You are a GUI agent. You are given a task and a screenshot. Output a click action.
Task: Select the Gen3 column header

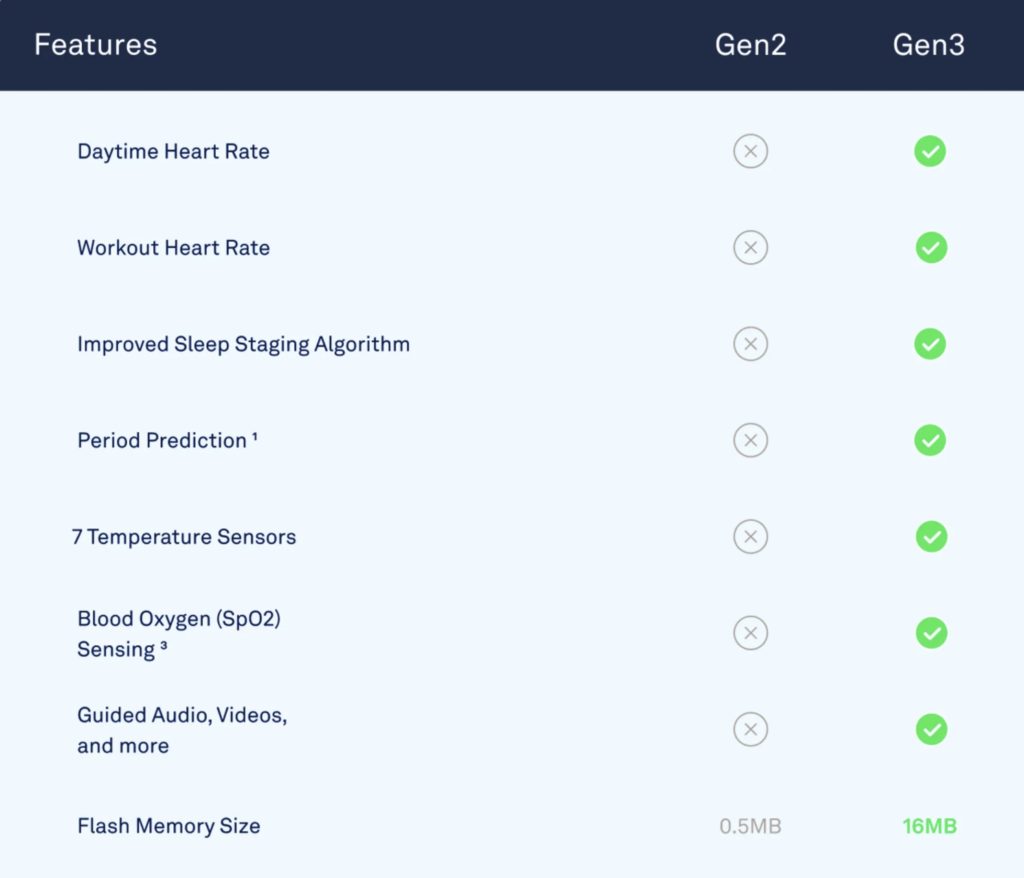click(x=929, y=45)
